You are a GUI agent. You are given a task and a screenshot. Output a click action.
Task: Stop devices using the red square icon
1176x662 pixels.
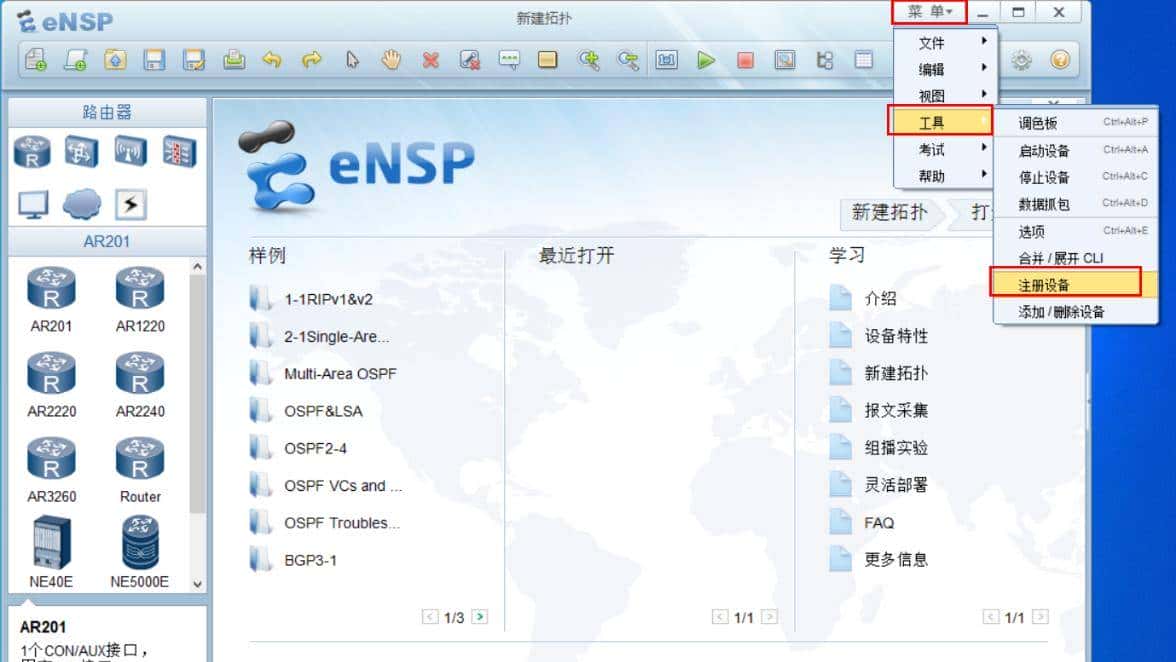pos(744,60)
